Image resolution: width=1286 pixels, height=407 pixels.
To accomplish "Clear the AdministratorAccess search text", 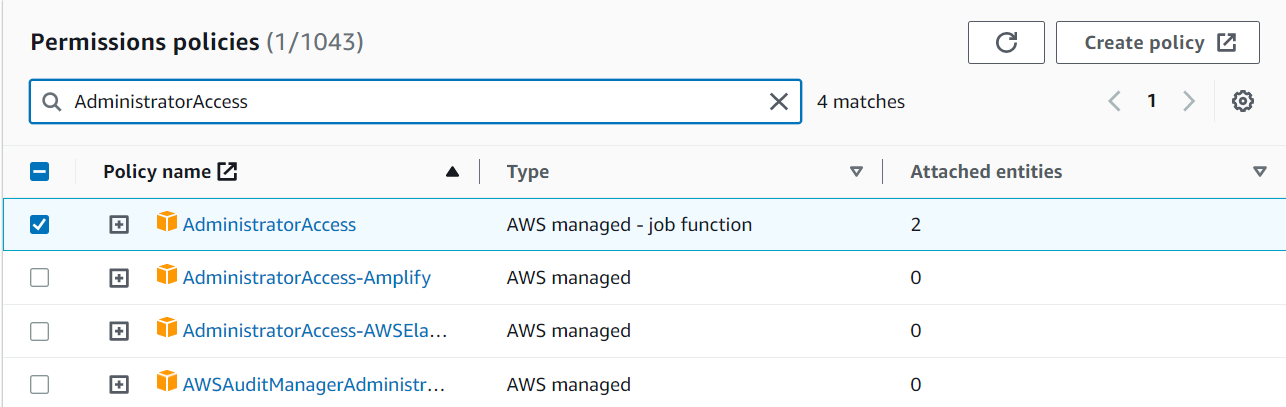I will 778,101.
